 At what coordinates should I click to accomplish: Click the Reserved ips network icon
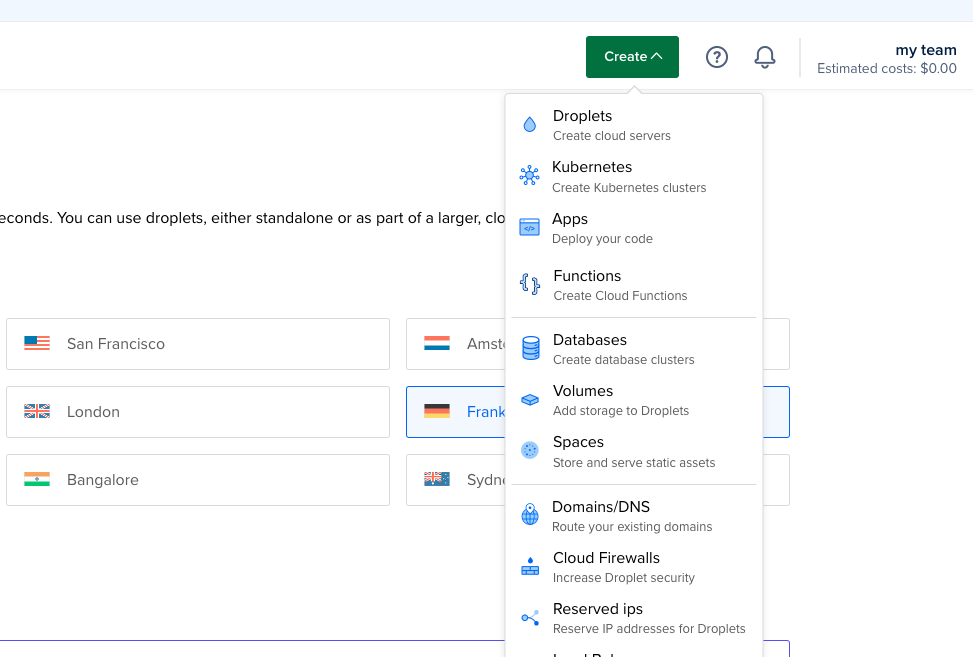click(x=530, y=618)
